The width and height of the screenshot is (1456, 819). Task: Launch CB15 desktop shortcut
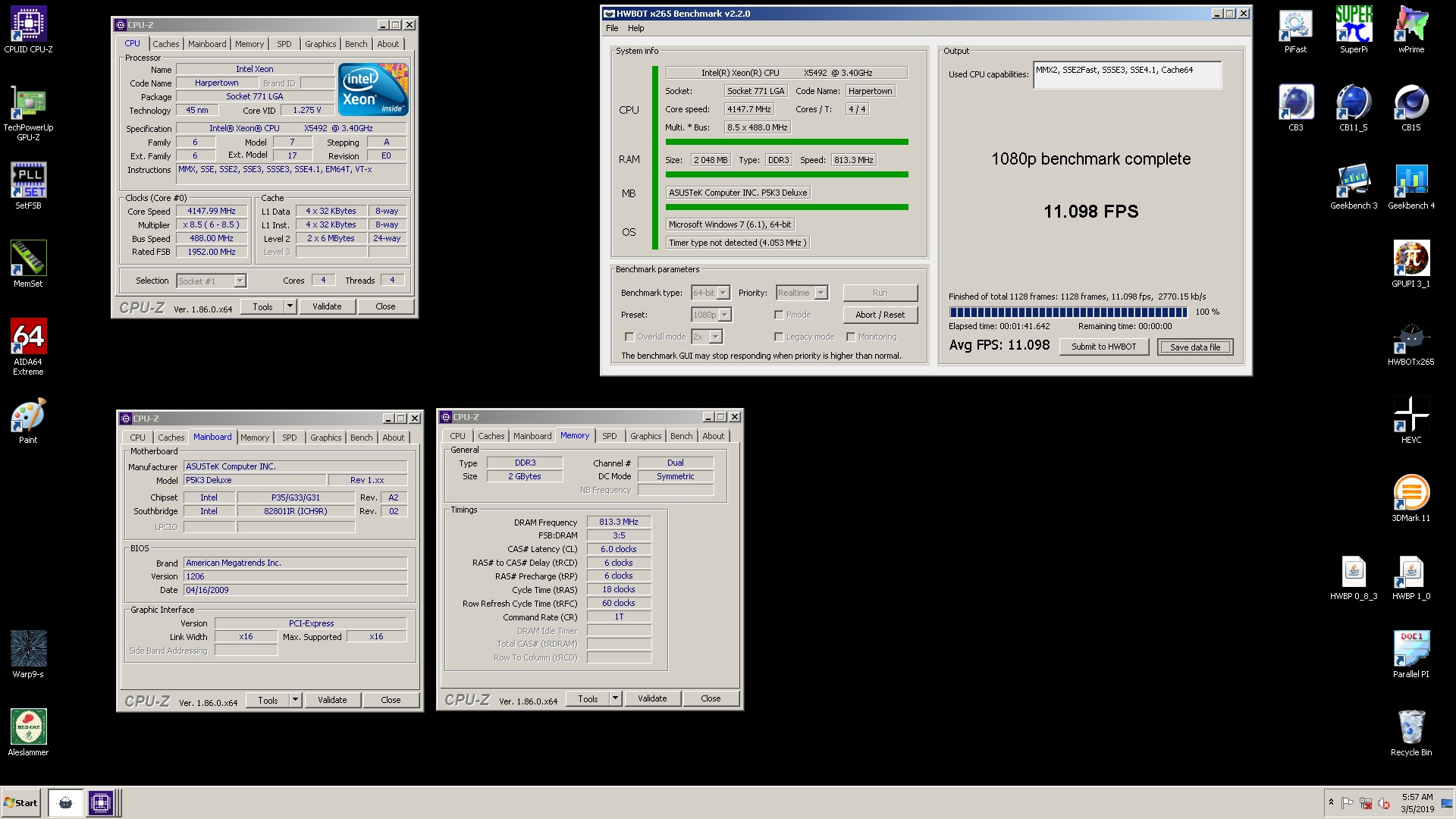pyautogui.click(x=1411, y=108)
